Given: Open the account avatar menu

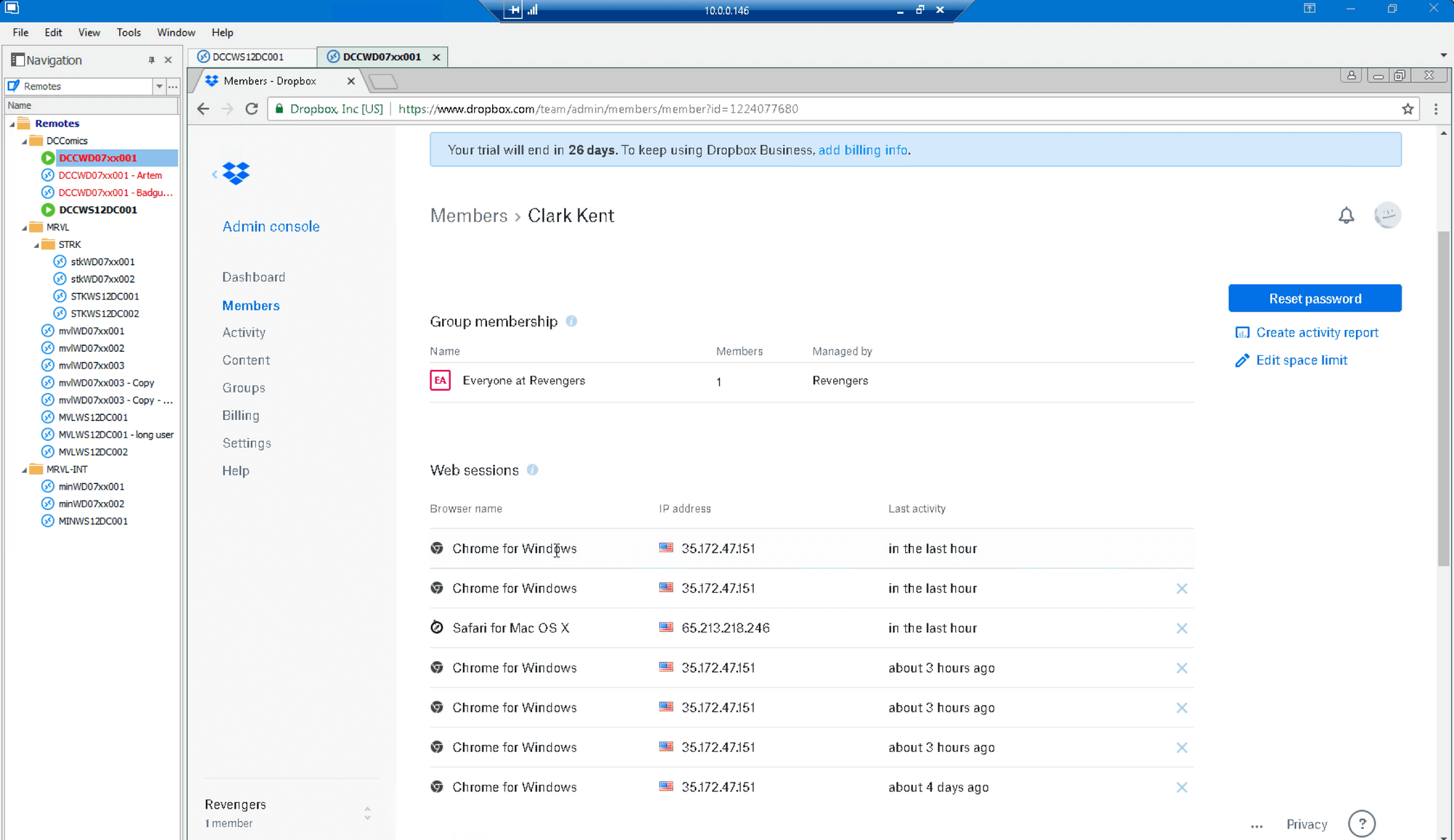Looking at the screenshot, I should 1387,215.
